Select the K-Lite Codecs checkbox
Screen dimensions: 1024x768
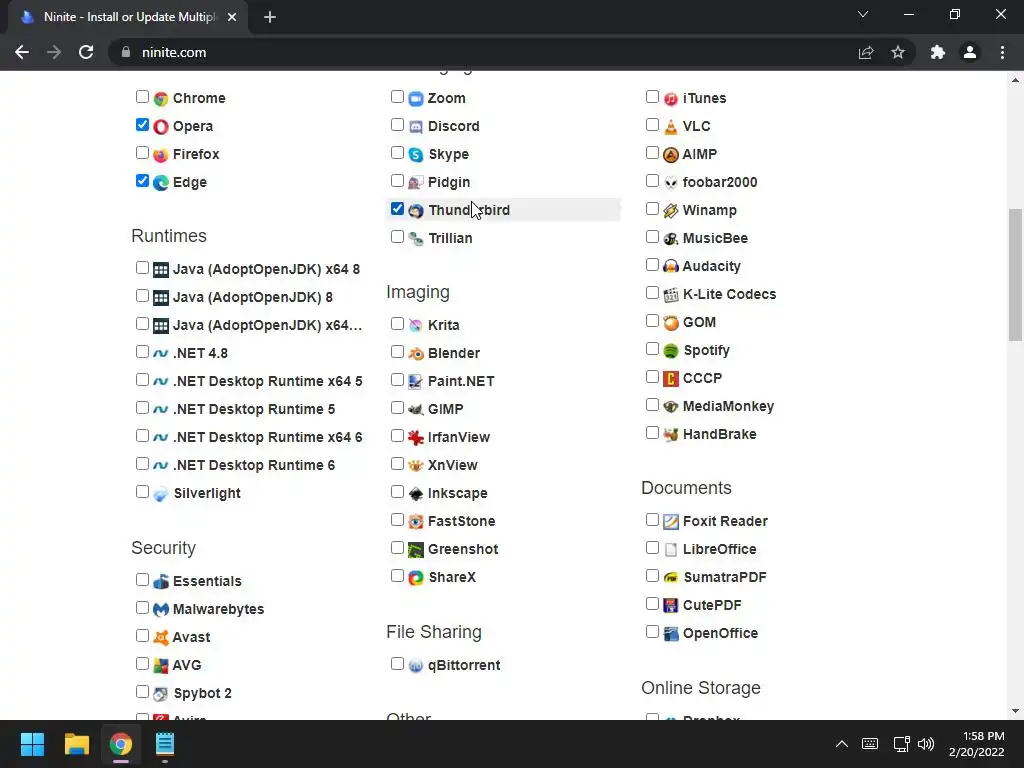tap(652, 293)
